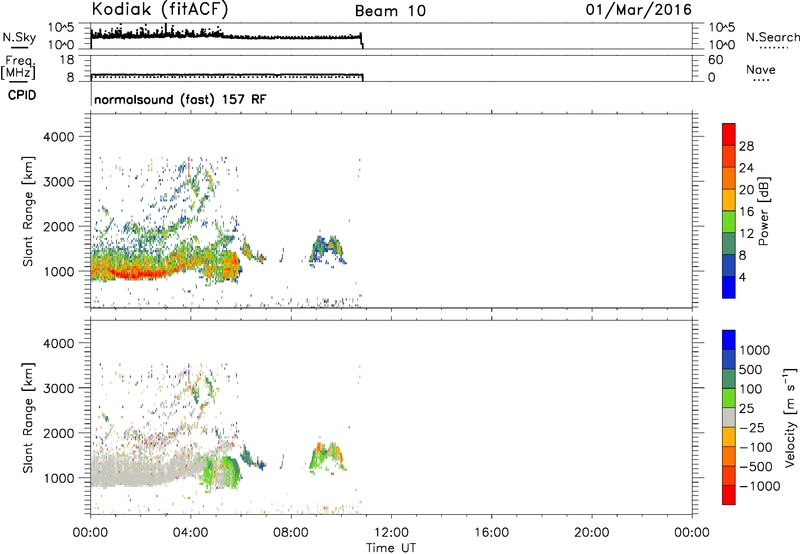The width and height of the screenshot is (800, 554).
Task: Click the 'Power [dB]' color bar title
Action: (763, 211)
